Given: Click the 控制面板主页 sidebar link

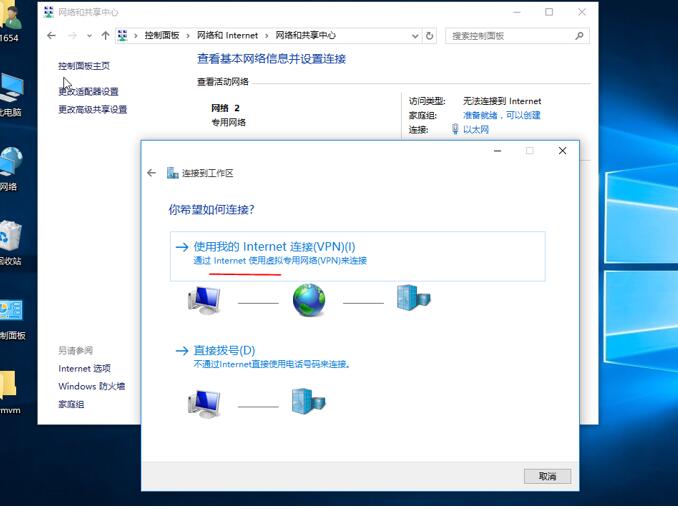Looking at the screenshot, I should [84, 66].
